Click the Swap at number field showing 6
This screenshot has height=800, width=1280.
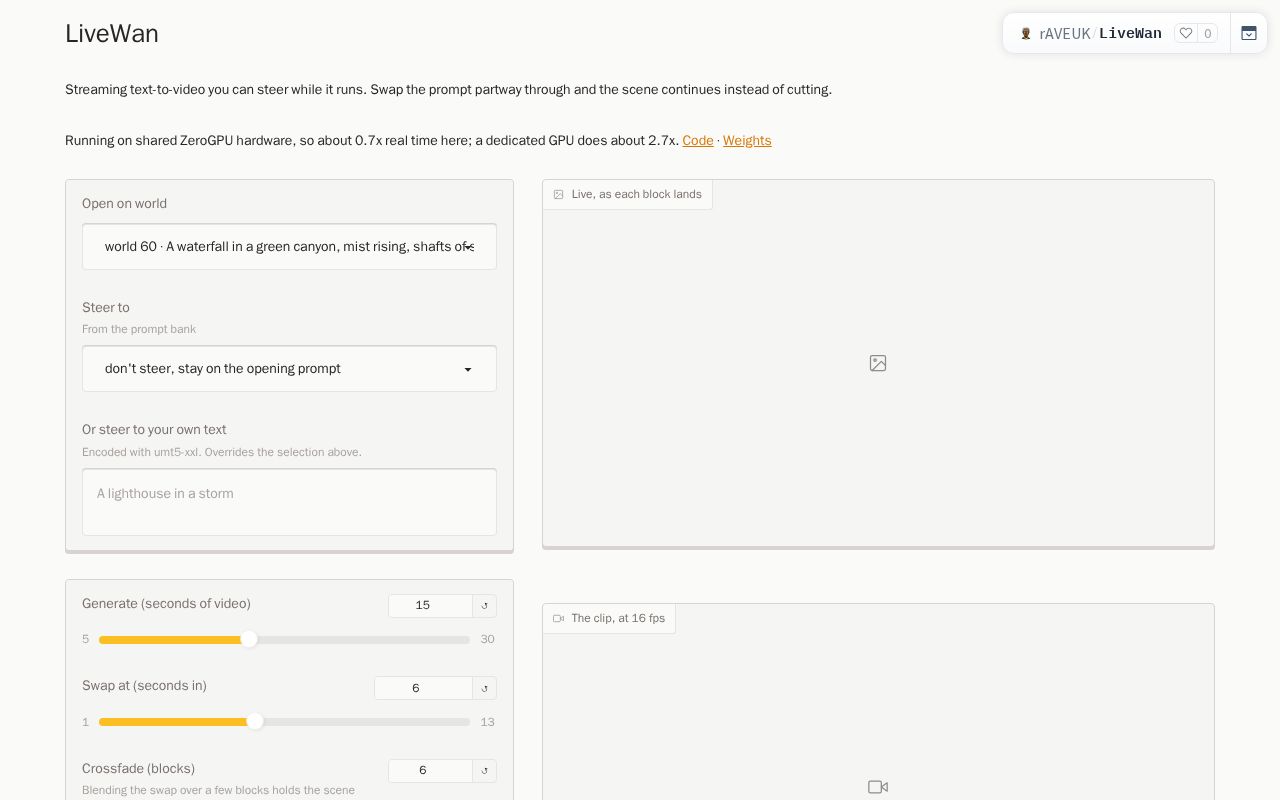[423, 688]
